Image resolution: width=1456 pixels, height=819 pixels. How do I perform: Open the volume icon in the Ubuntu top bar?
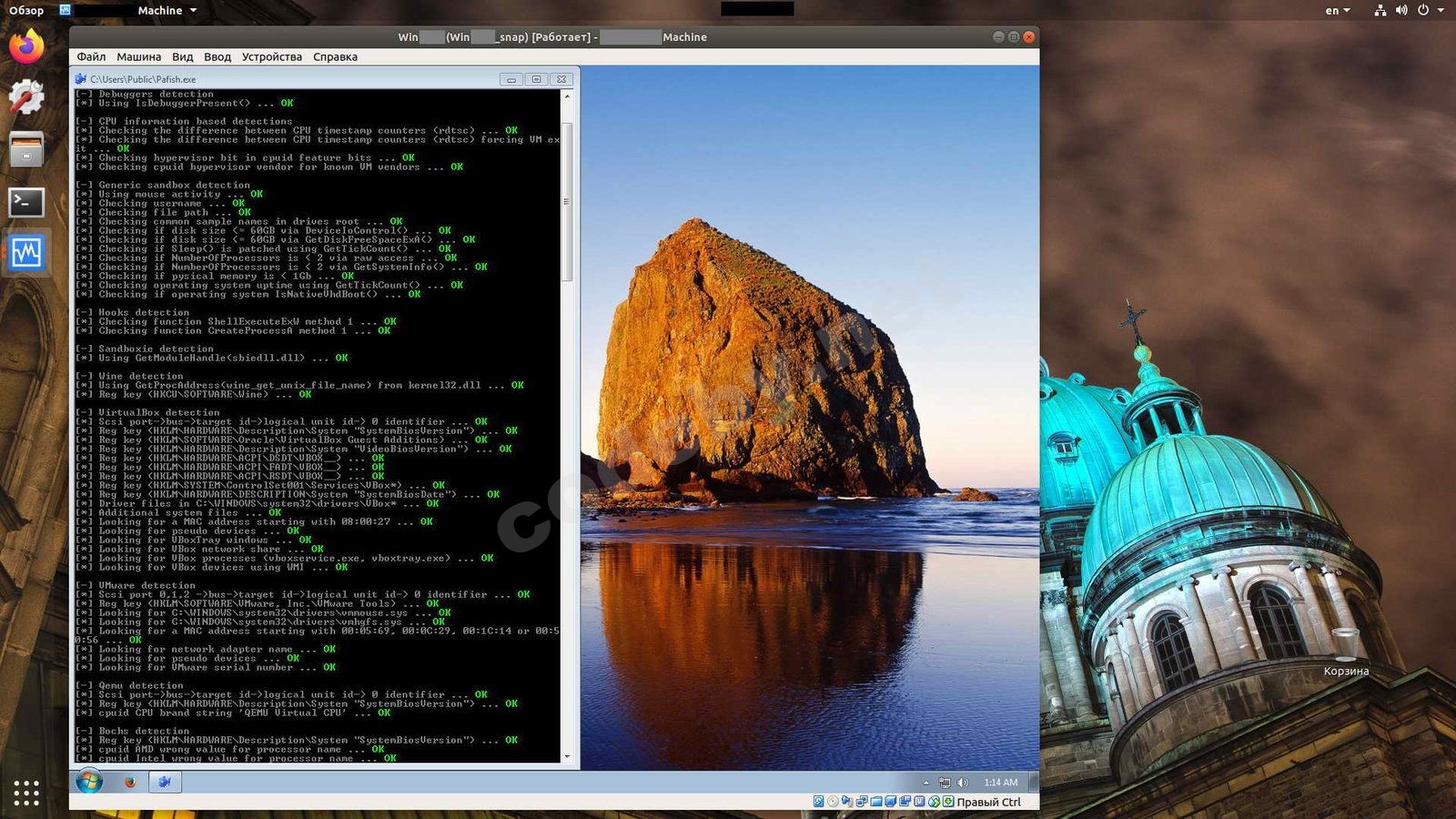1401,10
